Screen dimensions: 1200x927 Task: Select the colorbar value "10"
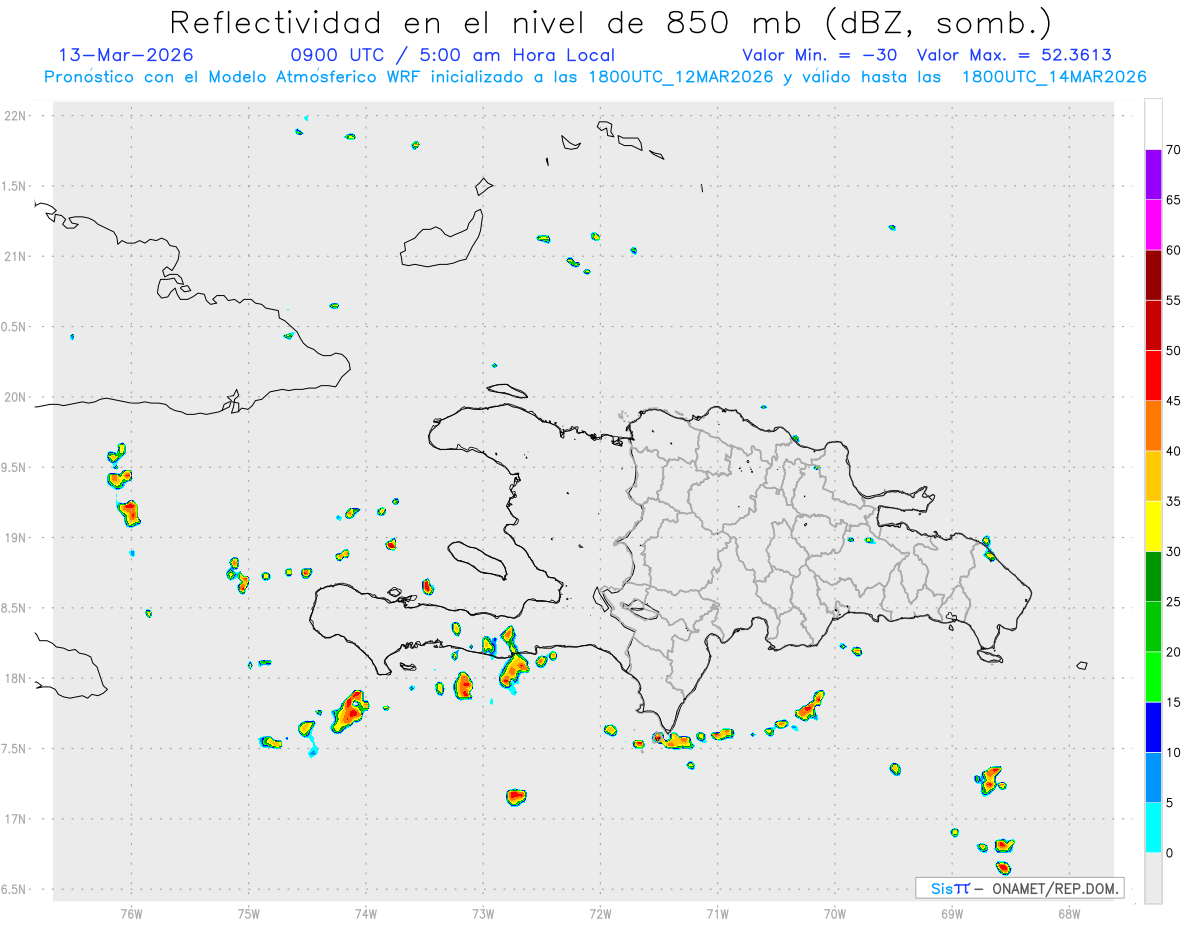pyautogui.click(x=1174, y=752)
